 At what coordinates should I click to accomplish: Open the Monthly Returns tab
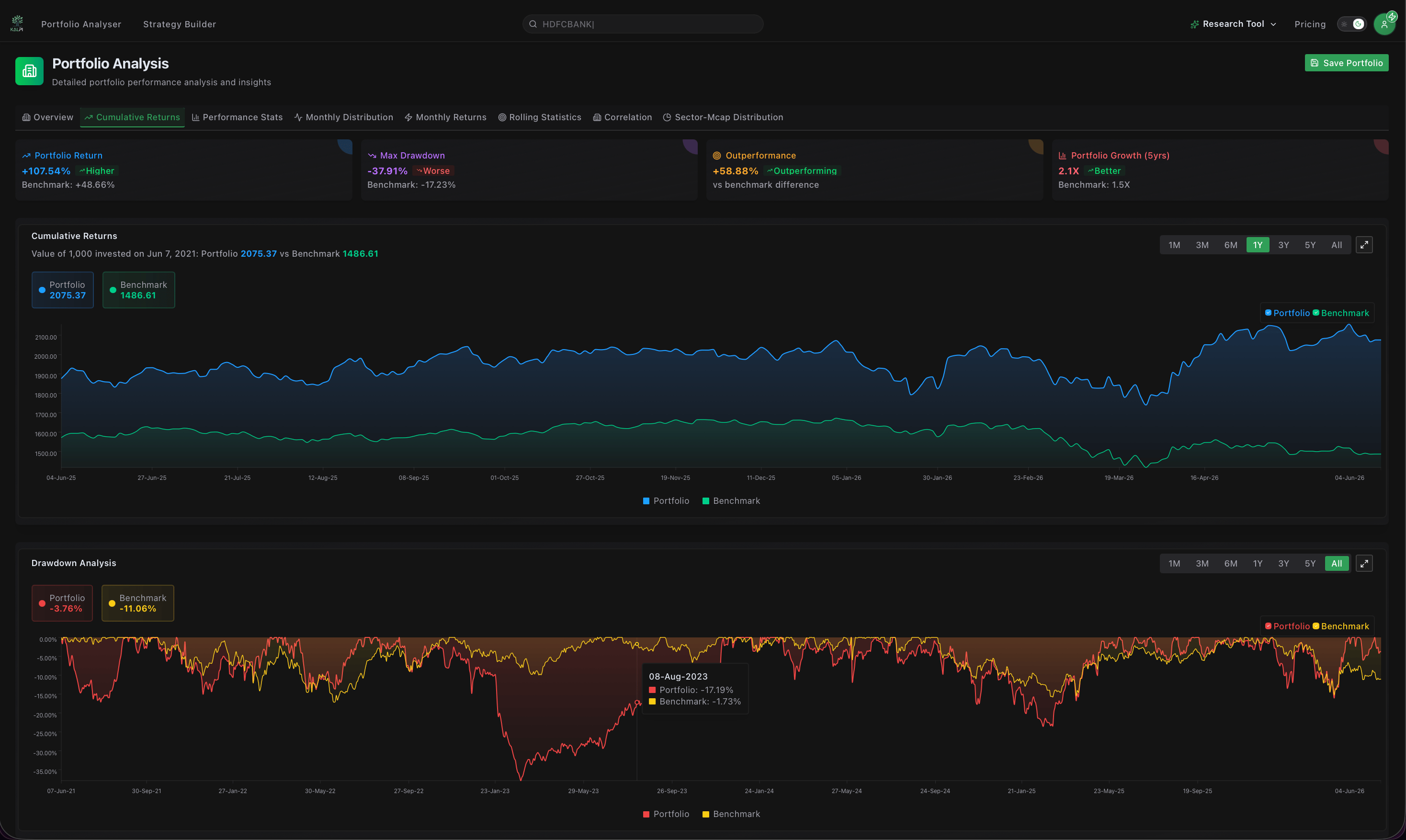coord(445,117)
